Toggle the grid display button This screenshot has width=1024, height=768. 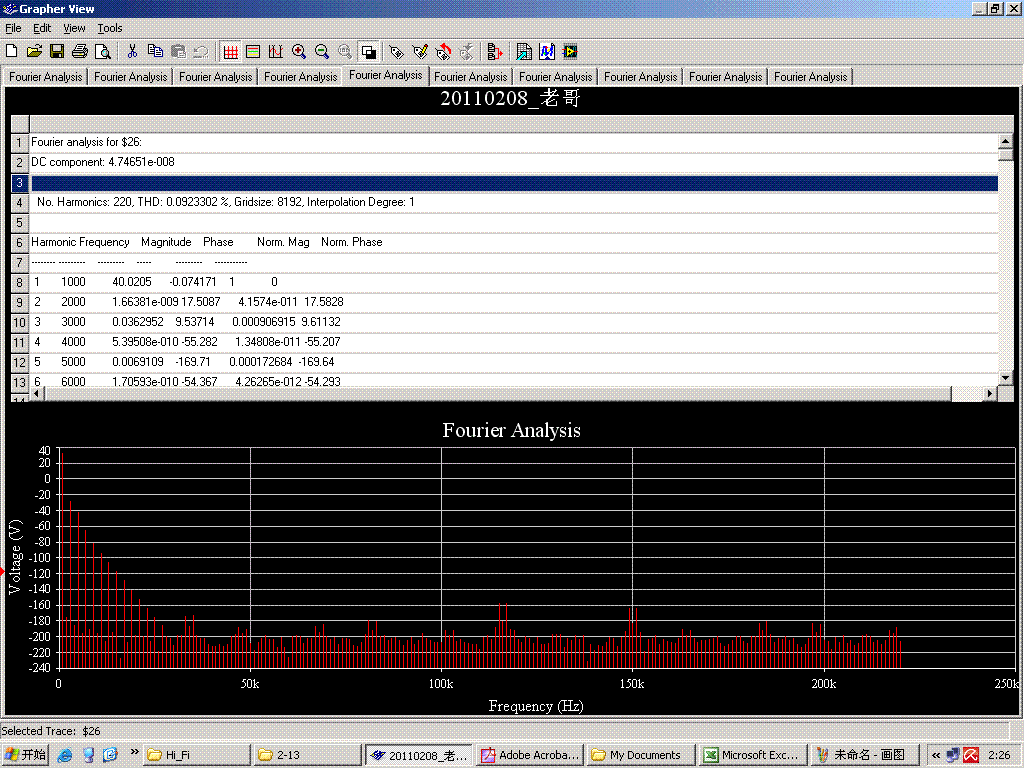click(231, 51)
